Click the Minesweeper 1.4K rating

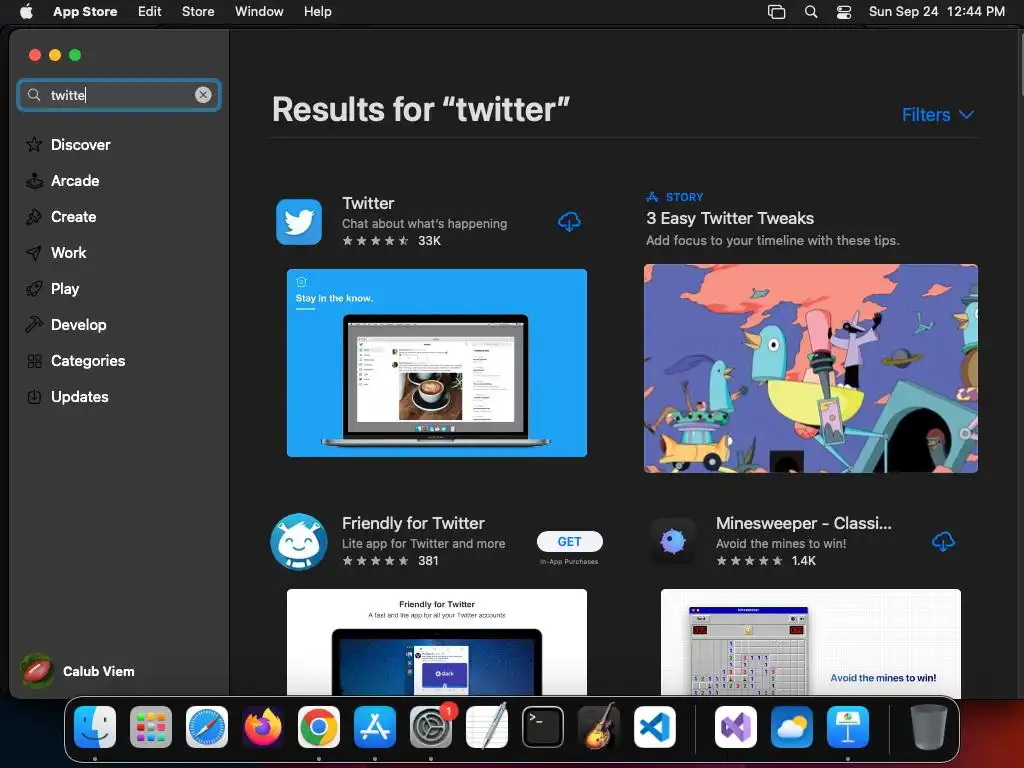point(765,561)
